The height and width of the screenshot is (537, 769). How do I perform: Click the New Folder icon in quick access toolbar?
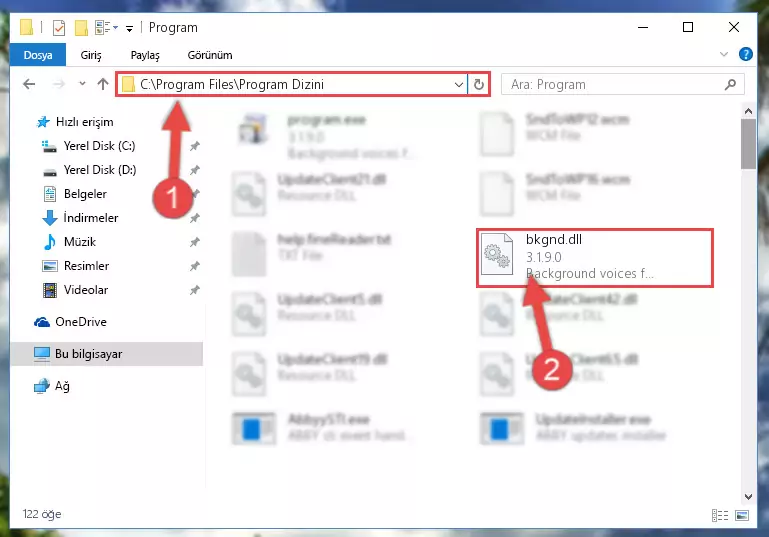81,27
